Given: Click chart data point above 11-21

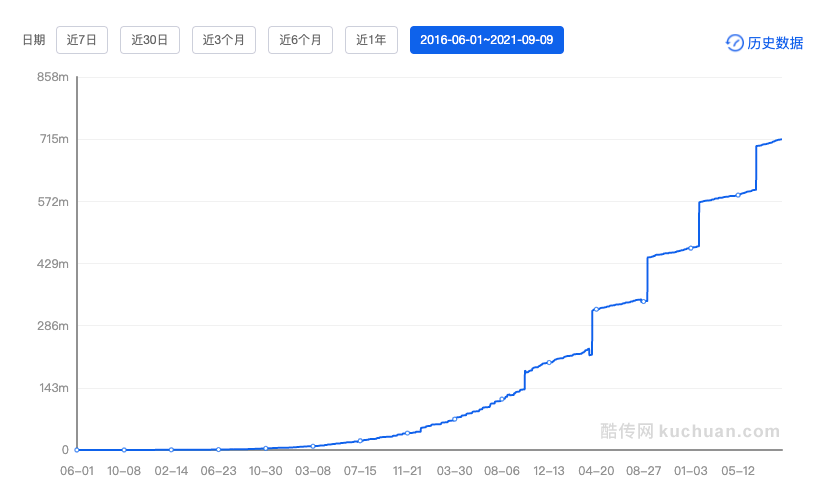Looking at the screenshot, I should pyautogui.click(x=407, y=433).
